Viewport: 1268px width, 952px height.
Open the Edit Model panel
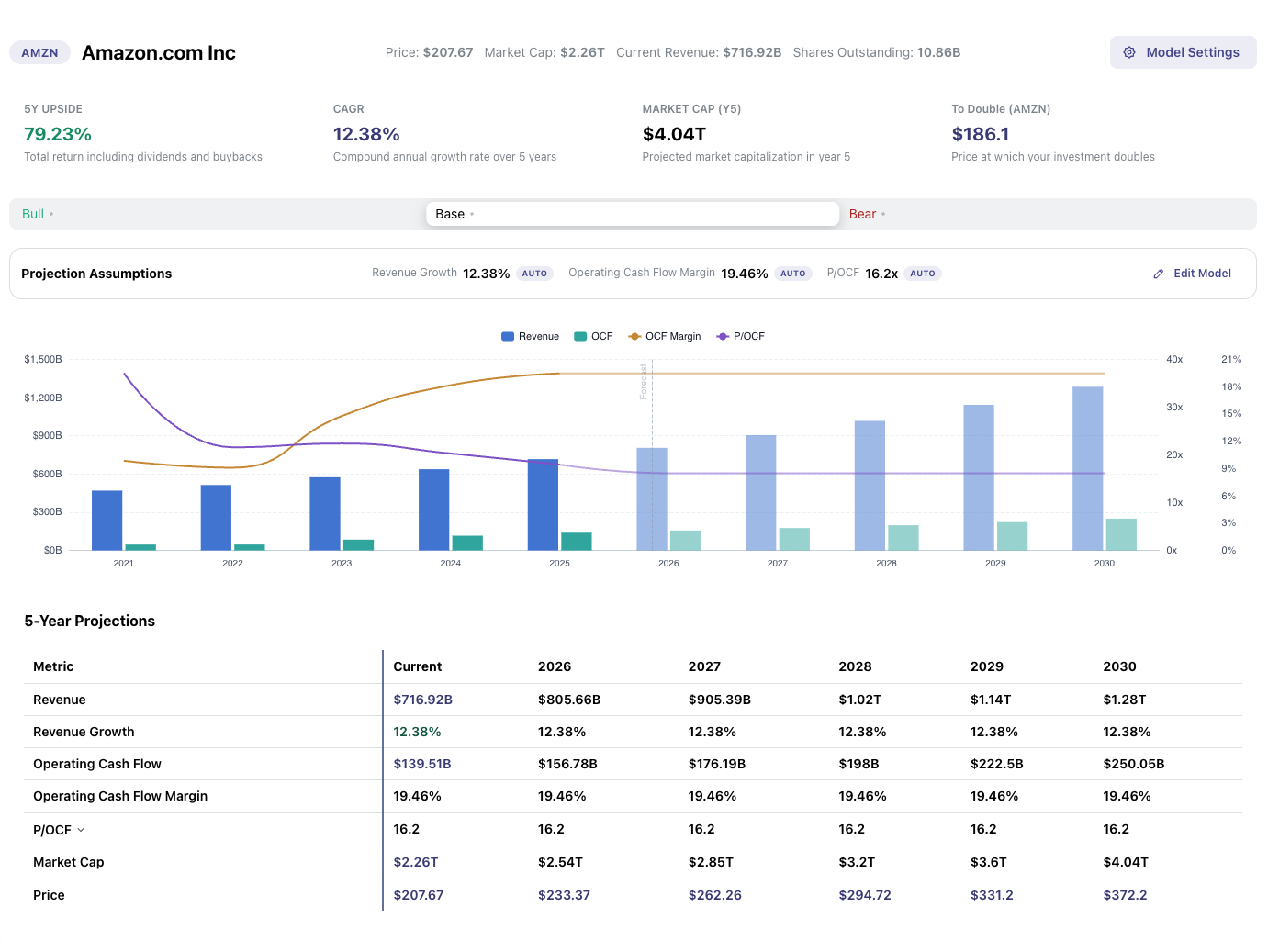[1202, 273]
